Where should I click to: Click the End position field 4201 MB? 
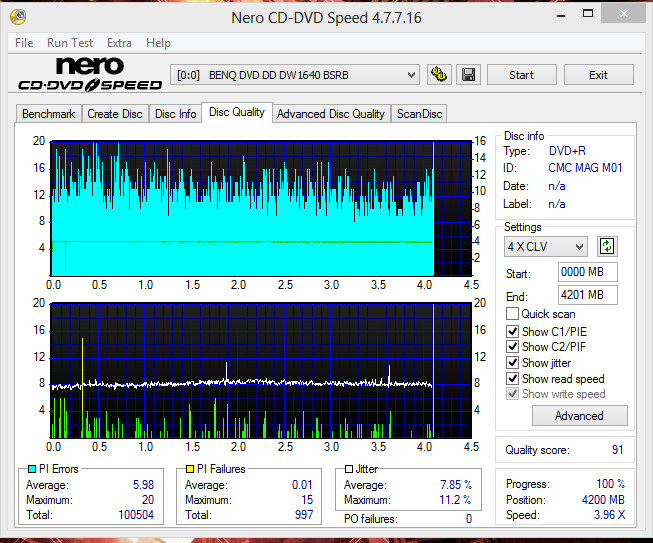(587, 295)
